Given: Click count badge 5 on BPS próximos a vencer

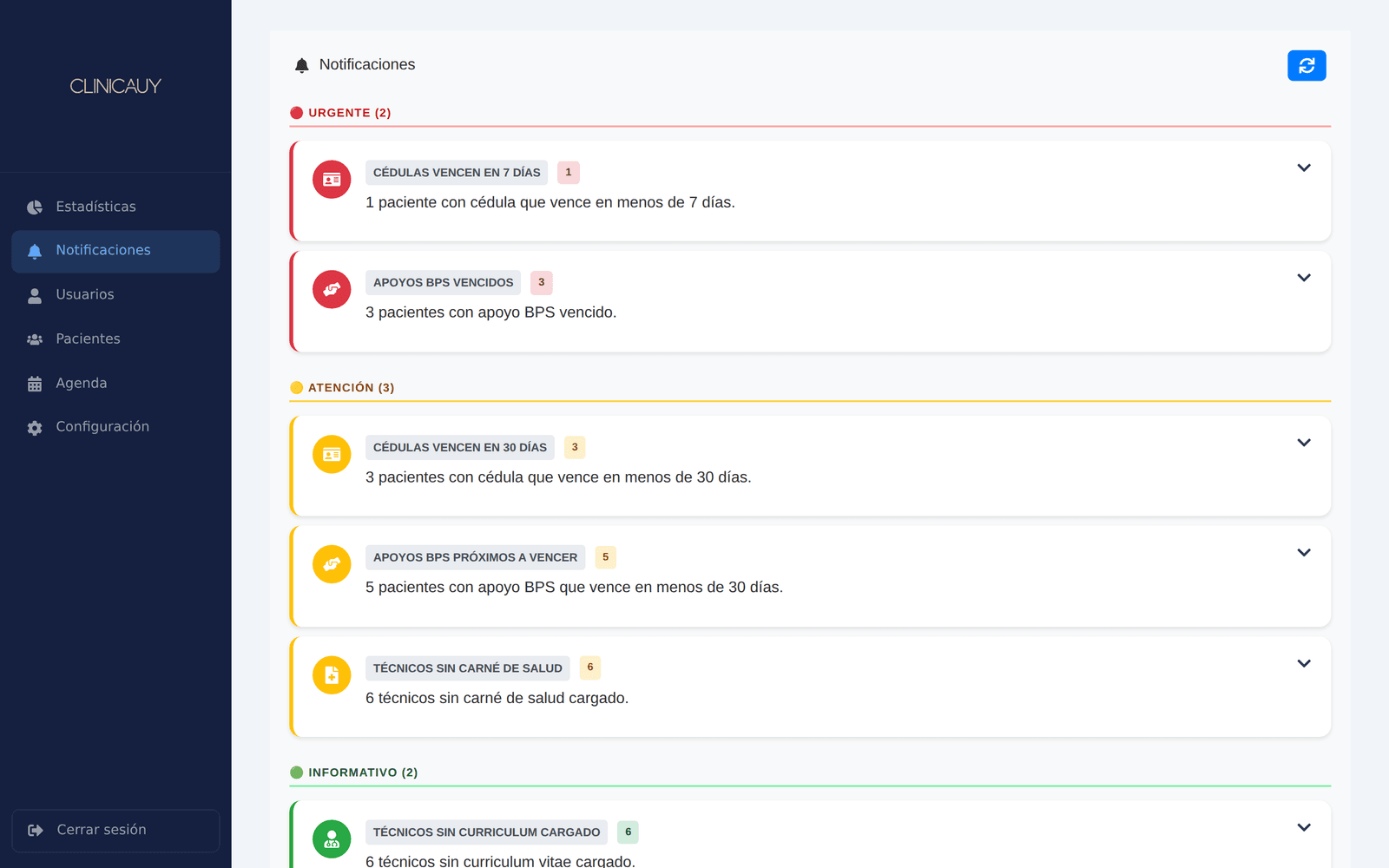Looking at the screenshot, I should point(605,557).
